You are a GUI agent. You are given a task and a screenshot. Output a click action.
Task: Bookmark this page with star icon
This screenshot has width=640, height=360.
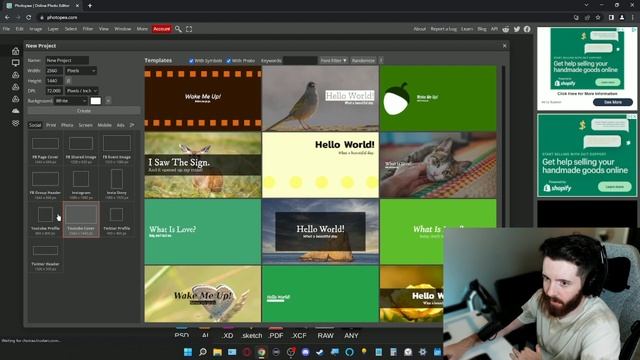(x=598, y=18)
